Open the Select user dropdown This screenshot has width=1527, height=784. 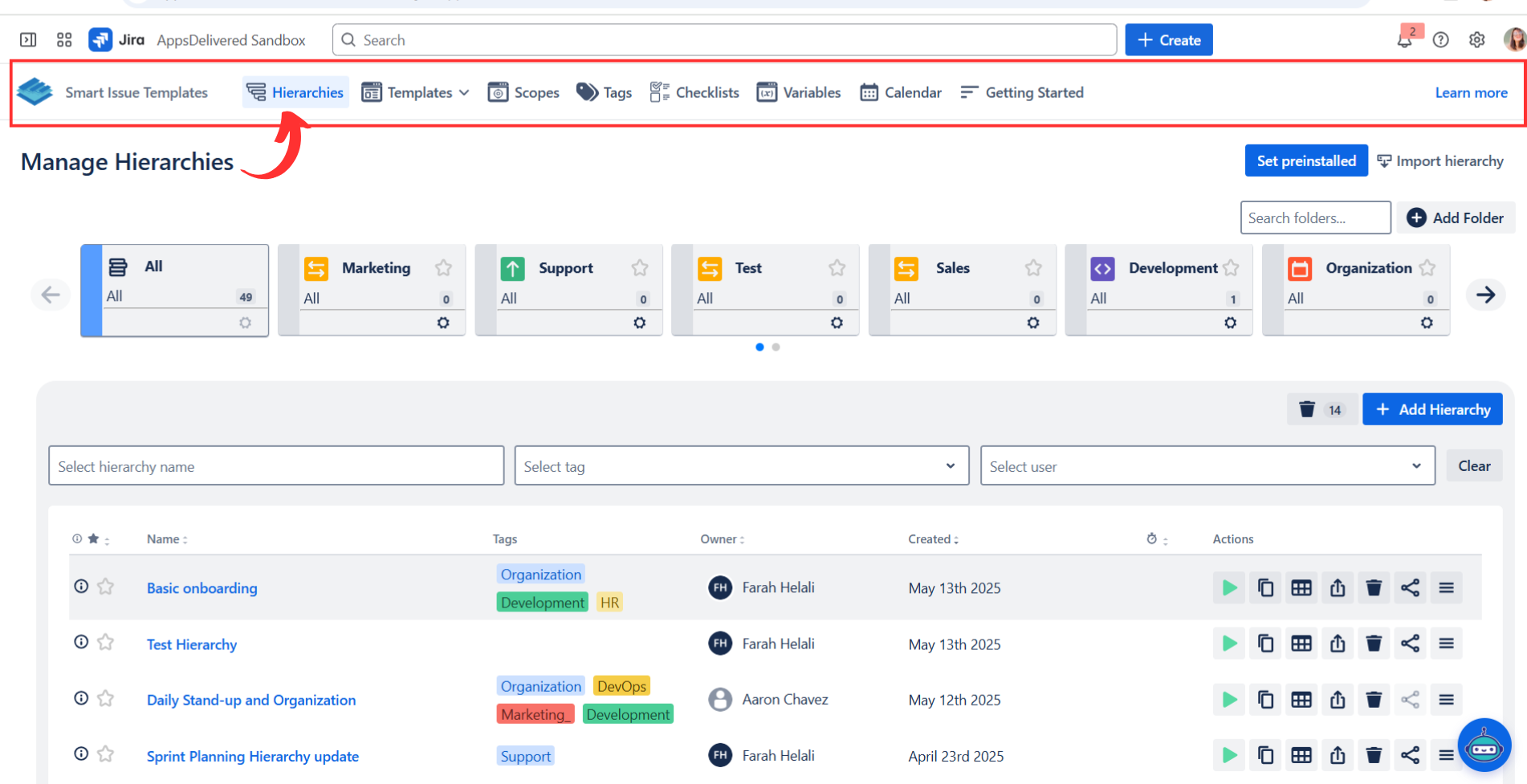pos(1207,466)
